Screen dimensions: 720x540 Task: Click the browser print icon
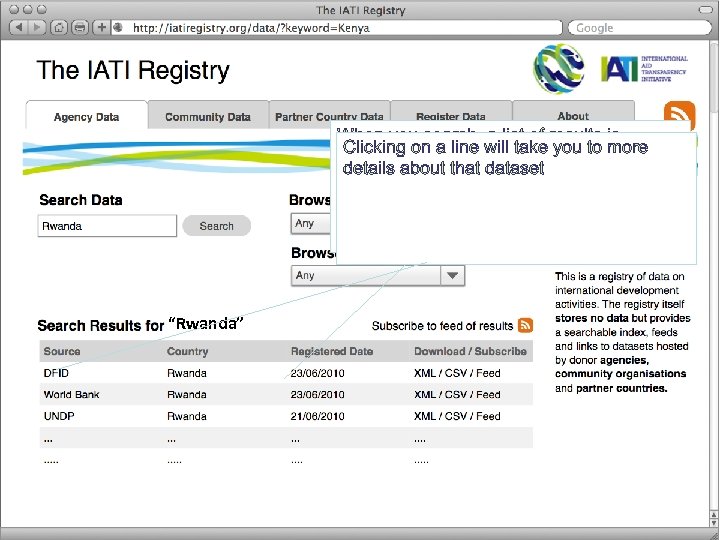click(80, 28)
